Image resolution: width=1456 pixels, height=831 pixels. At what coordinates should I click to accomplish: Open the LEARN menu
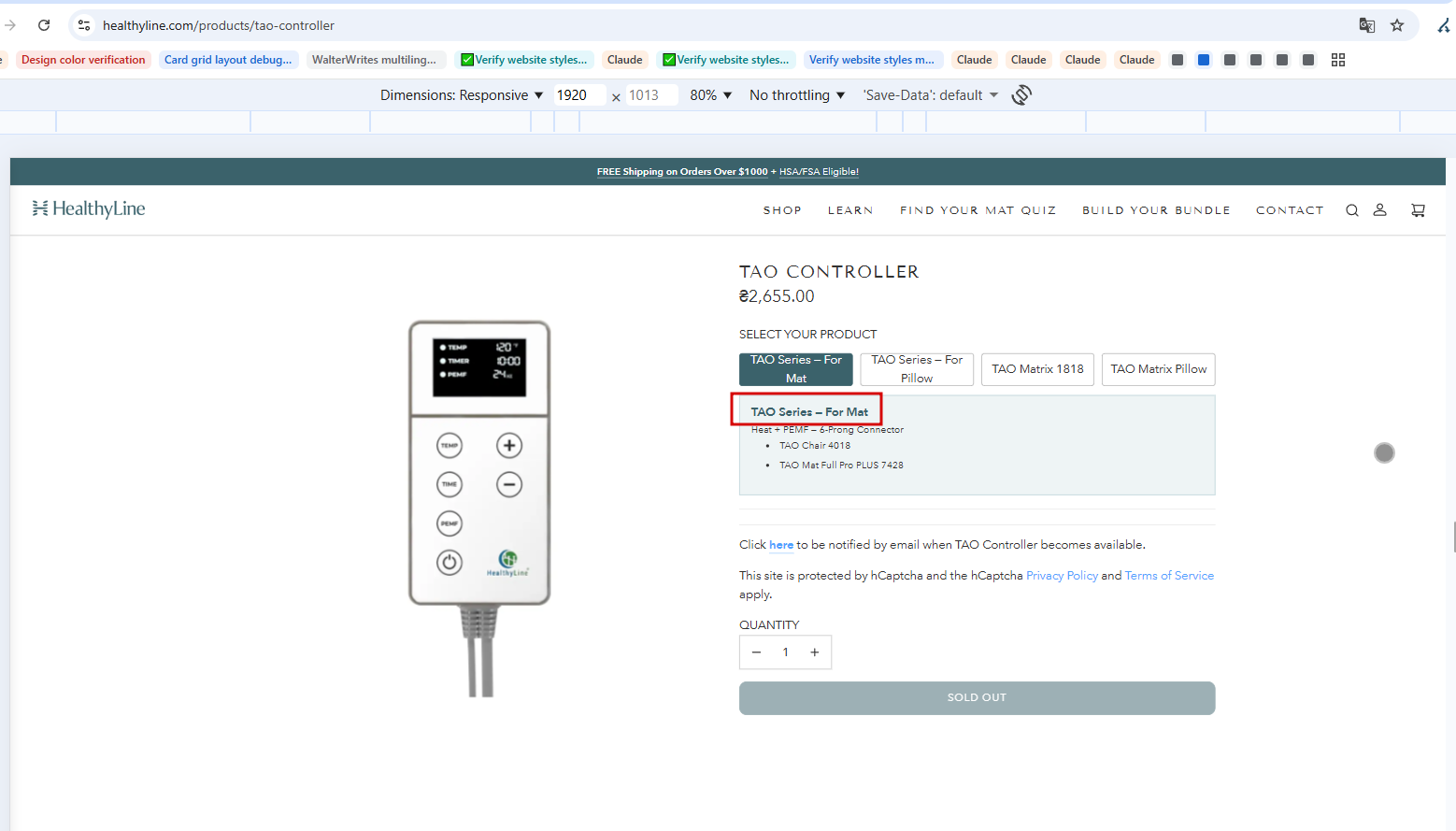click(x=850, y=210)
